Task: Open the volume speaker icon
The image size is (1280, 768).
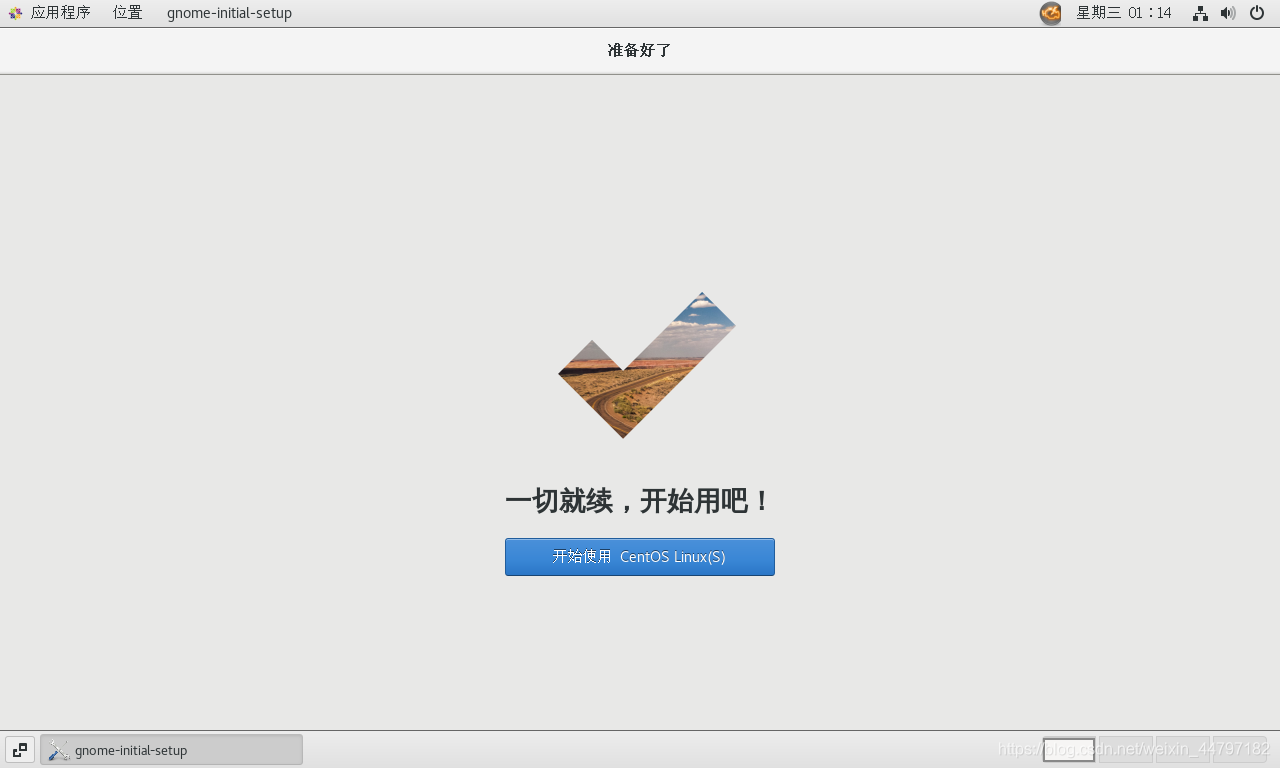Action: pyautogui.click(x=1228, y=13)
